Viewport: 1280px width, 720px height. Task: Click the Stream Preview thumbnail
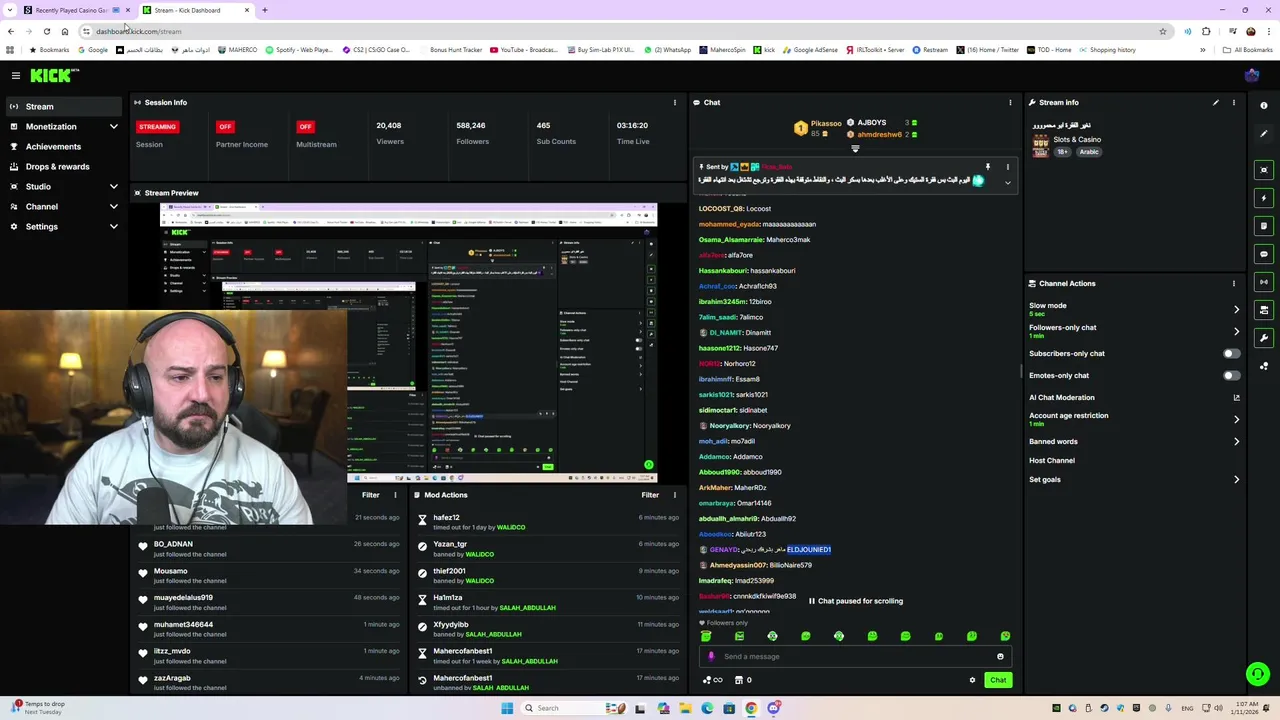click(409, 343)
